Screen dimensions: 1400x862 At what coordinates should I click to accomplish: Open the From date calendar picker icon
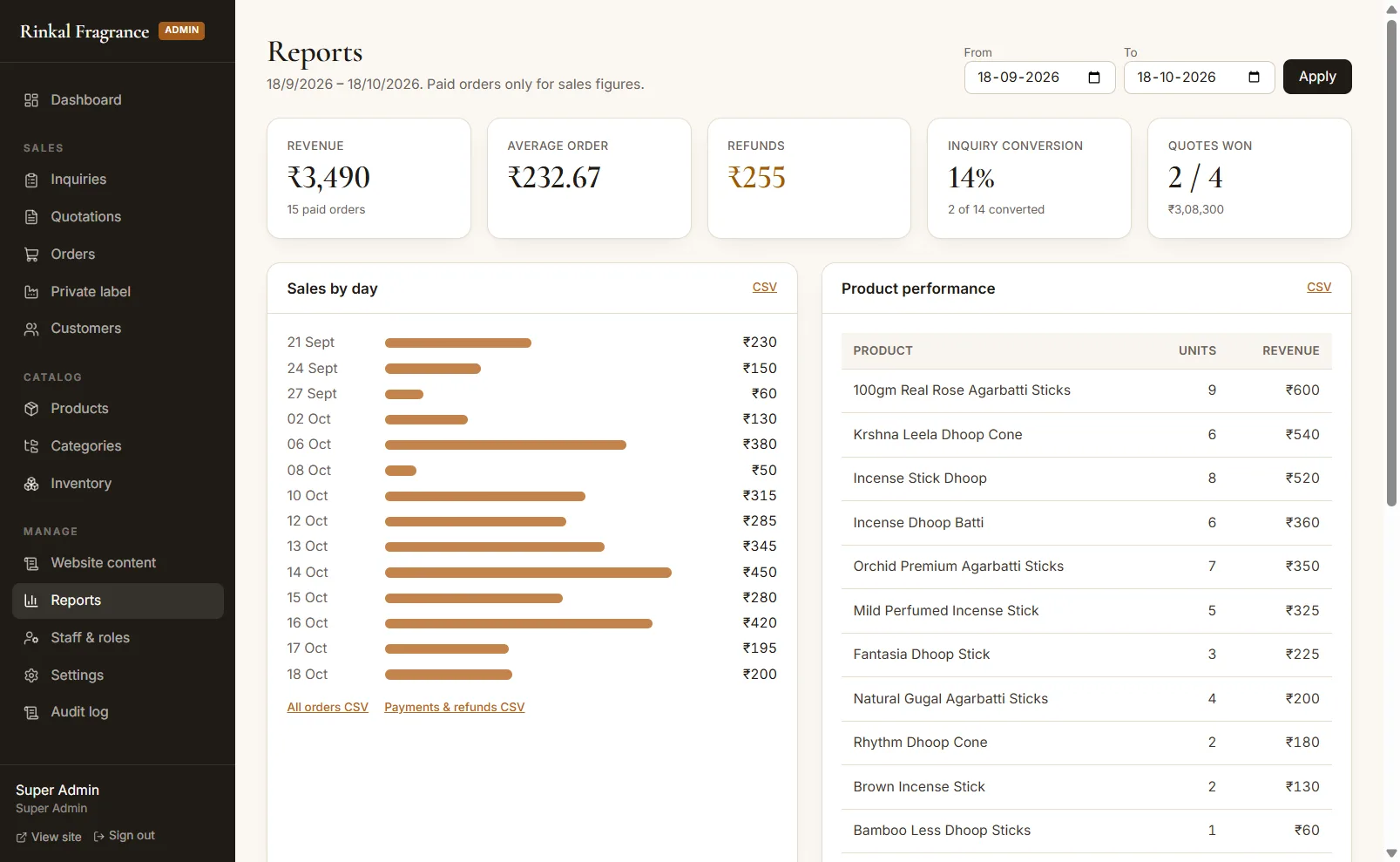pos(1094,78)
